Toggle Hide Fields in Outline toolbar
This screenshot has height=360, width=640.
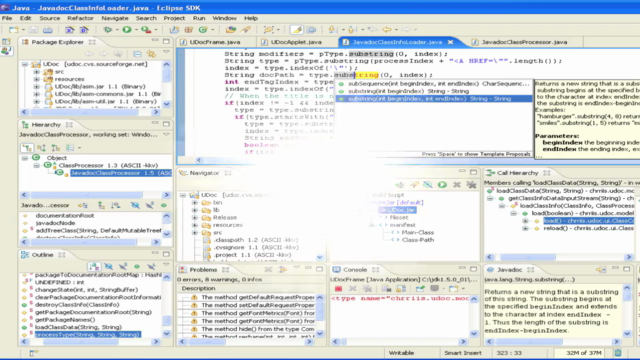(109, 267)
